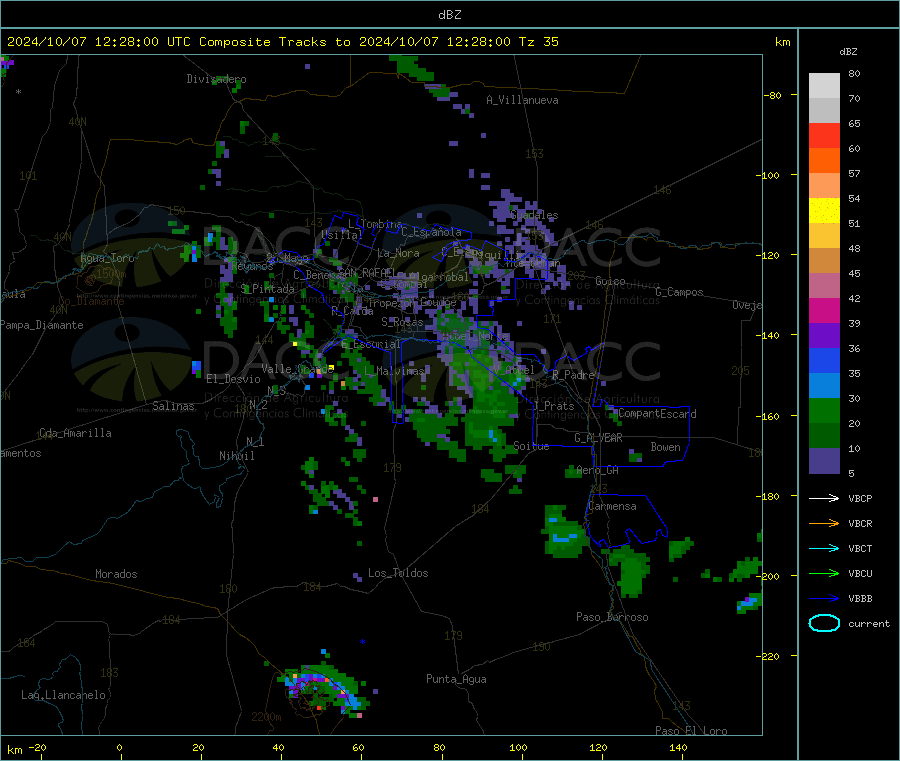
Task: Click the intense storm cell near 2200m label
Action: pyautogui.click(x=325, y=689)
